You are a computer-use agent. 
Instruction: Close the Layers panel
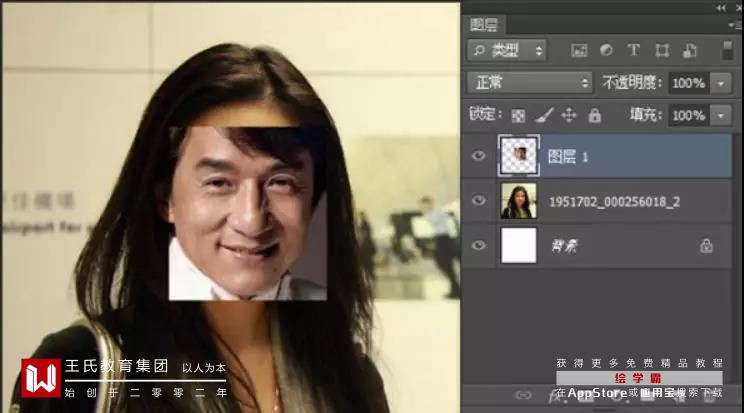(x=739, y=8)
